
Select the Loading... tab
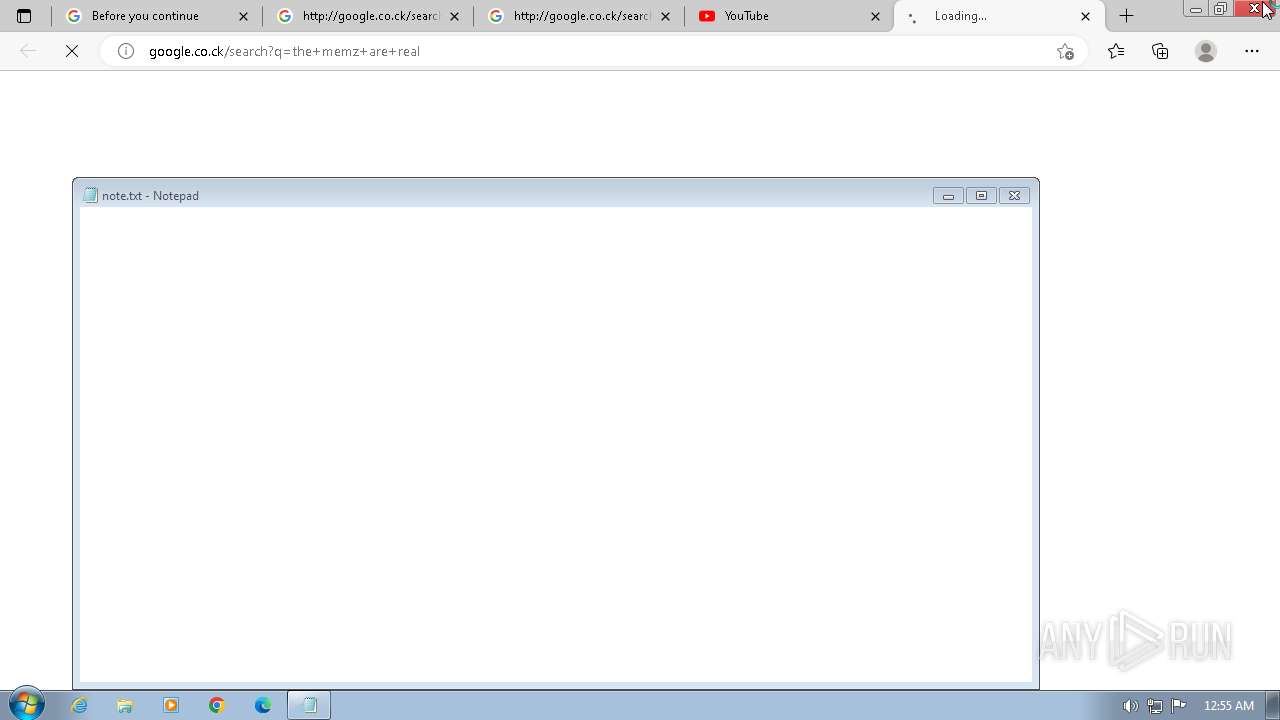[x=1000, y=16]
